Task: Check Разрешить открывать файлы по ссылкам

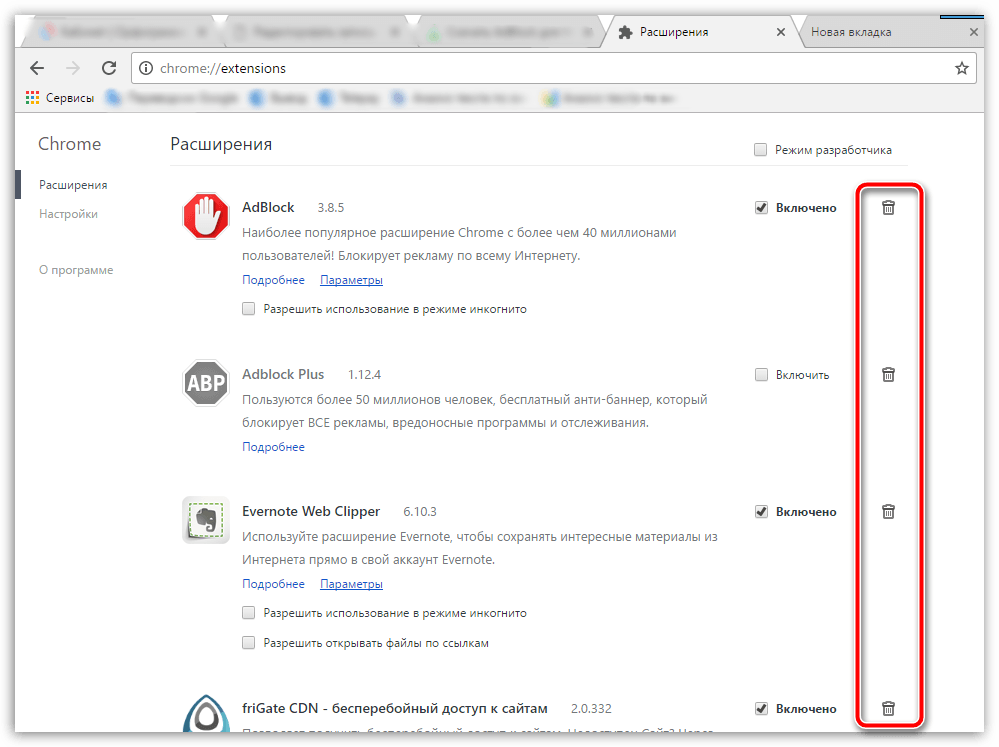Action: (x=248, y=643)
